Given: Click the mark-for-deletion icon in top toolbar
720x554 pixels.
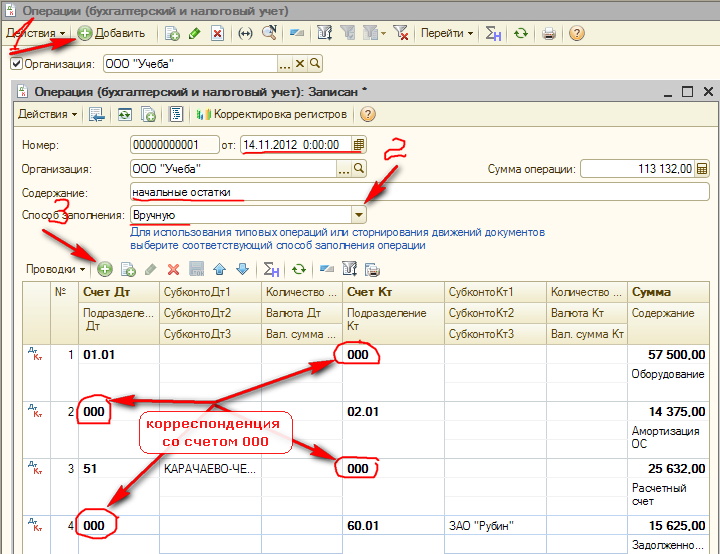Looking at the screenshot, I should point(217,34).
